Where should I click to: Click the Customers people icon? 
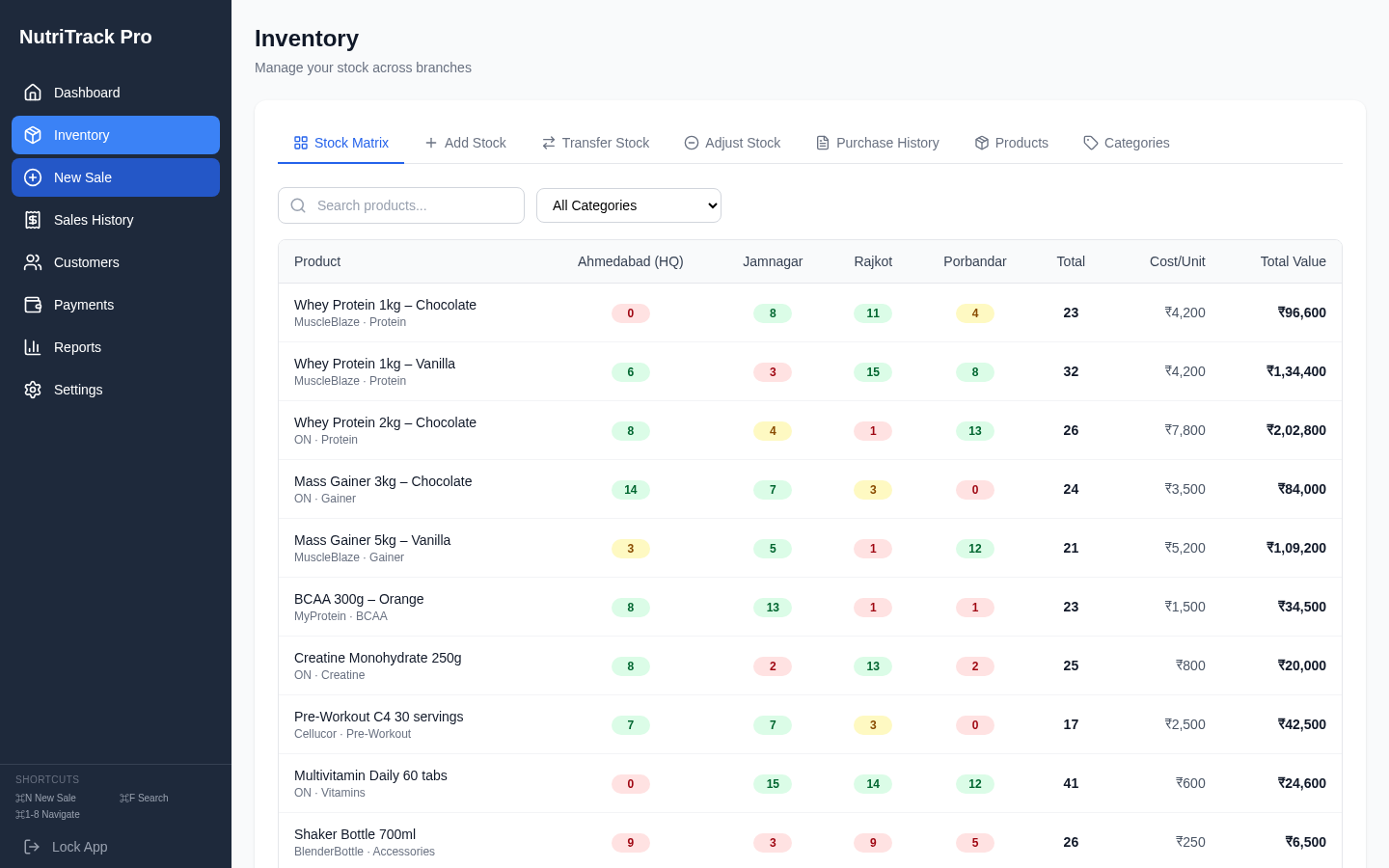33,262
